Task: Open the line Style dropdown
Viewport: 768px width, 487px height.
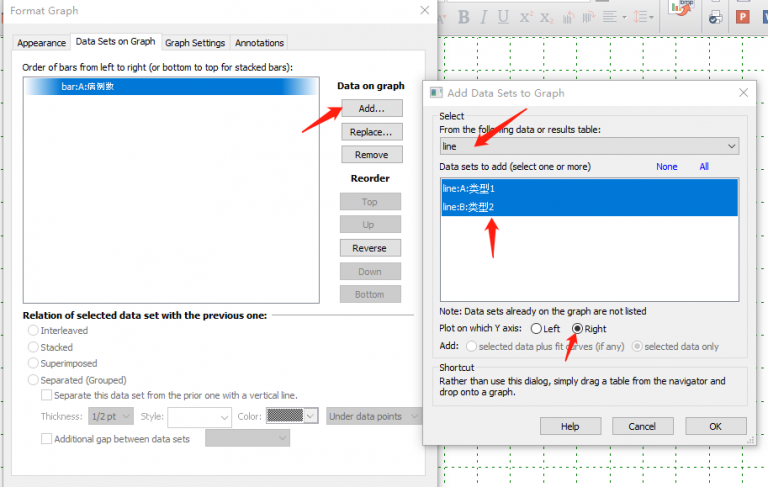Action: (199, 416)
